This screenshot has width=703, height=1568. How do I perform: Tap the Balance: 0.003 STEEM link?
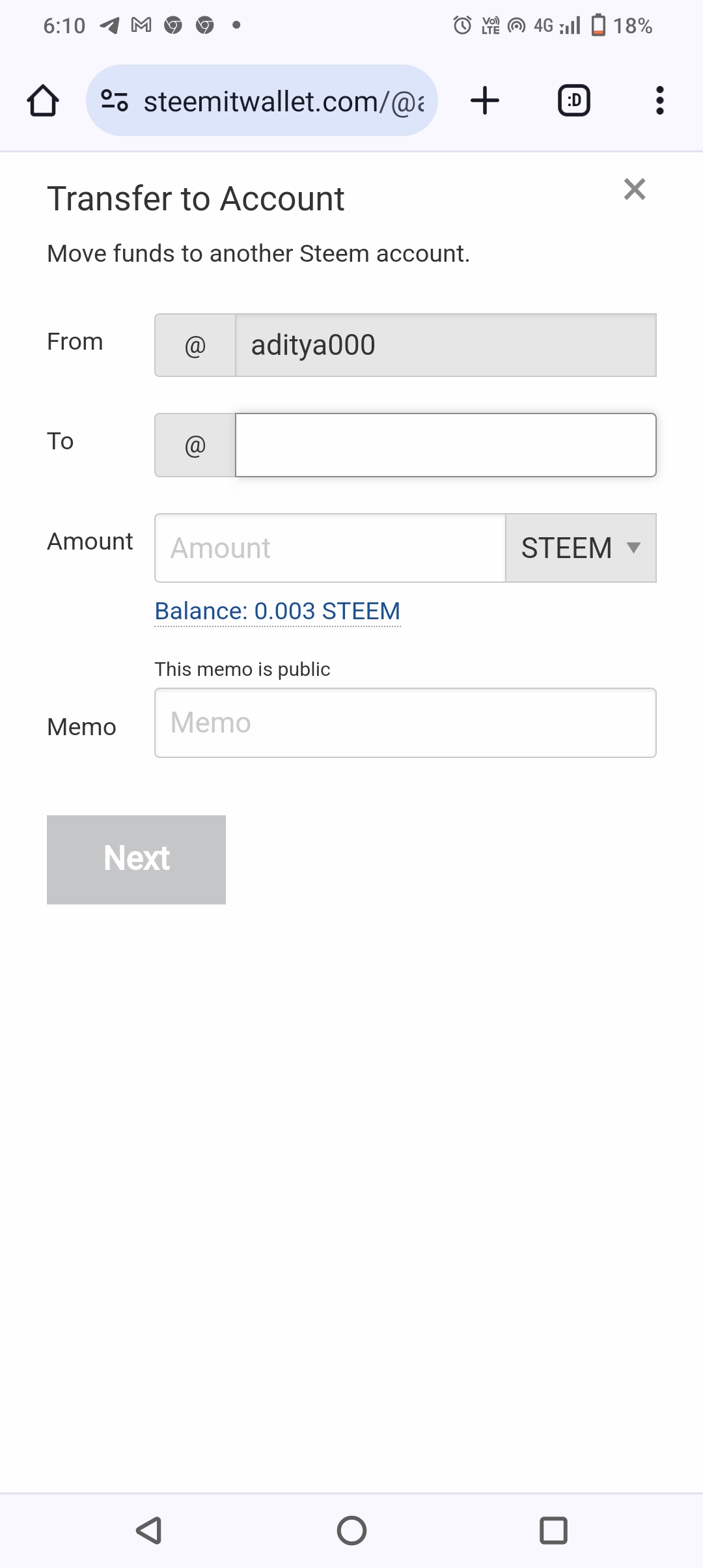point(277,611)
